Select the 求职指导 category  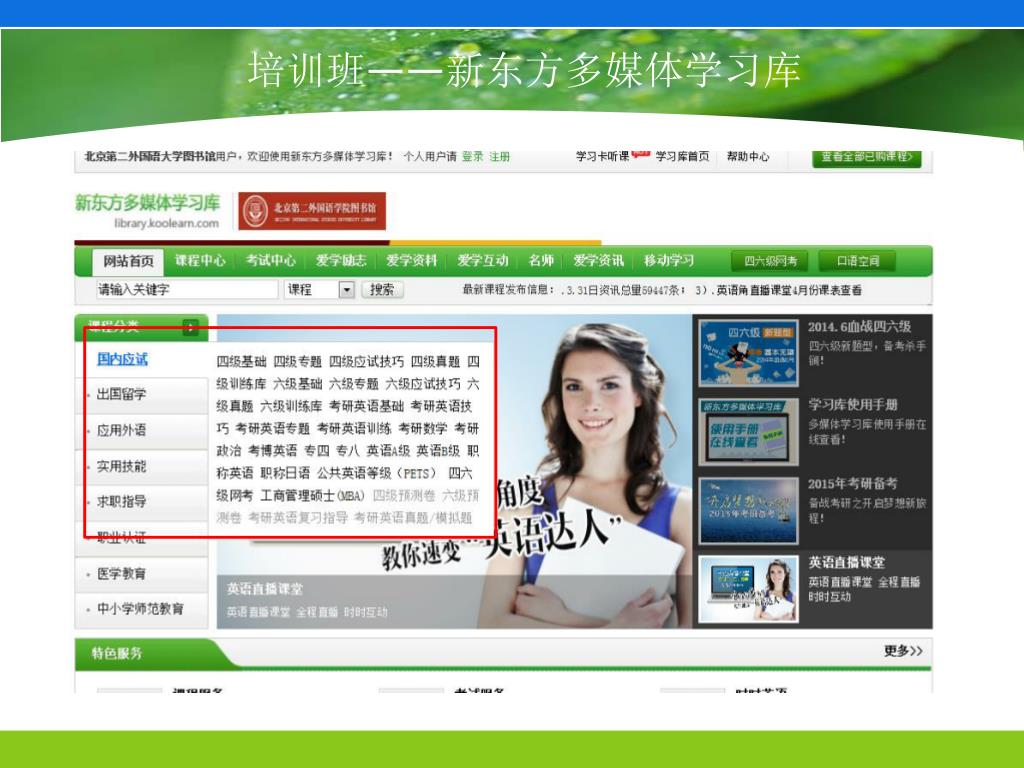coord(121,502)
